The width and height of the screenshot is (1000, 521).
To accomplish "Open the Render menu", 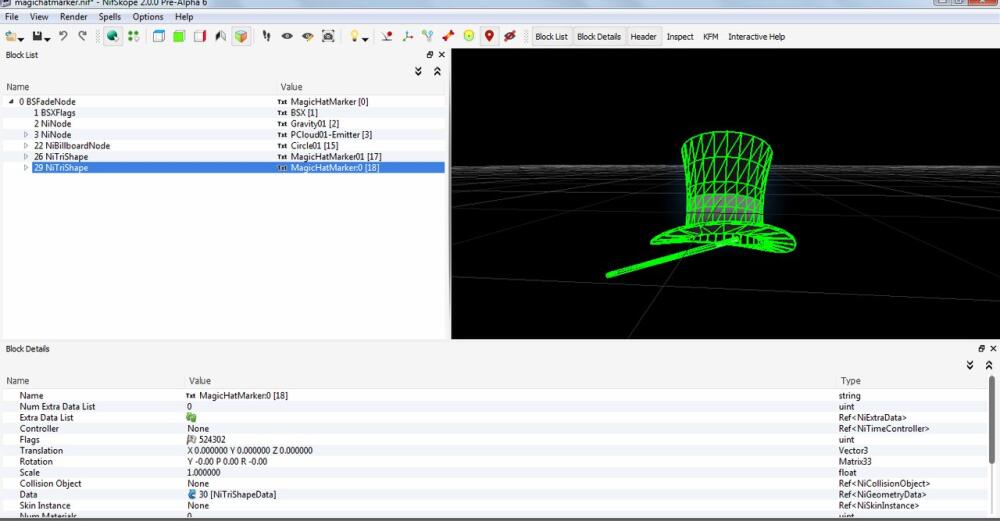I will 74,17.
